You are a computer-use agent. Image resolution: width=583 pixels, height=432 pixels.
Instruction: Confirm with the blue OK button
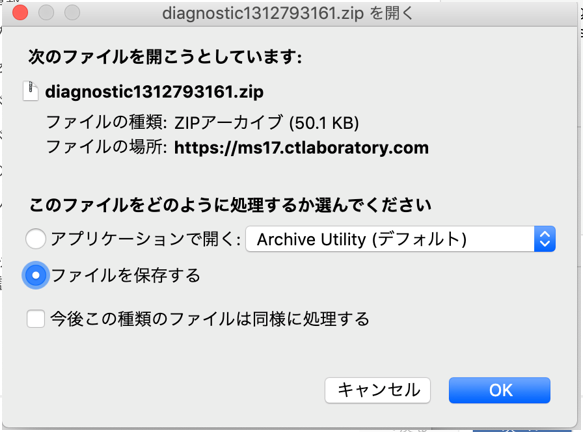[499, 390]
